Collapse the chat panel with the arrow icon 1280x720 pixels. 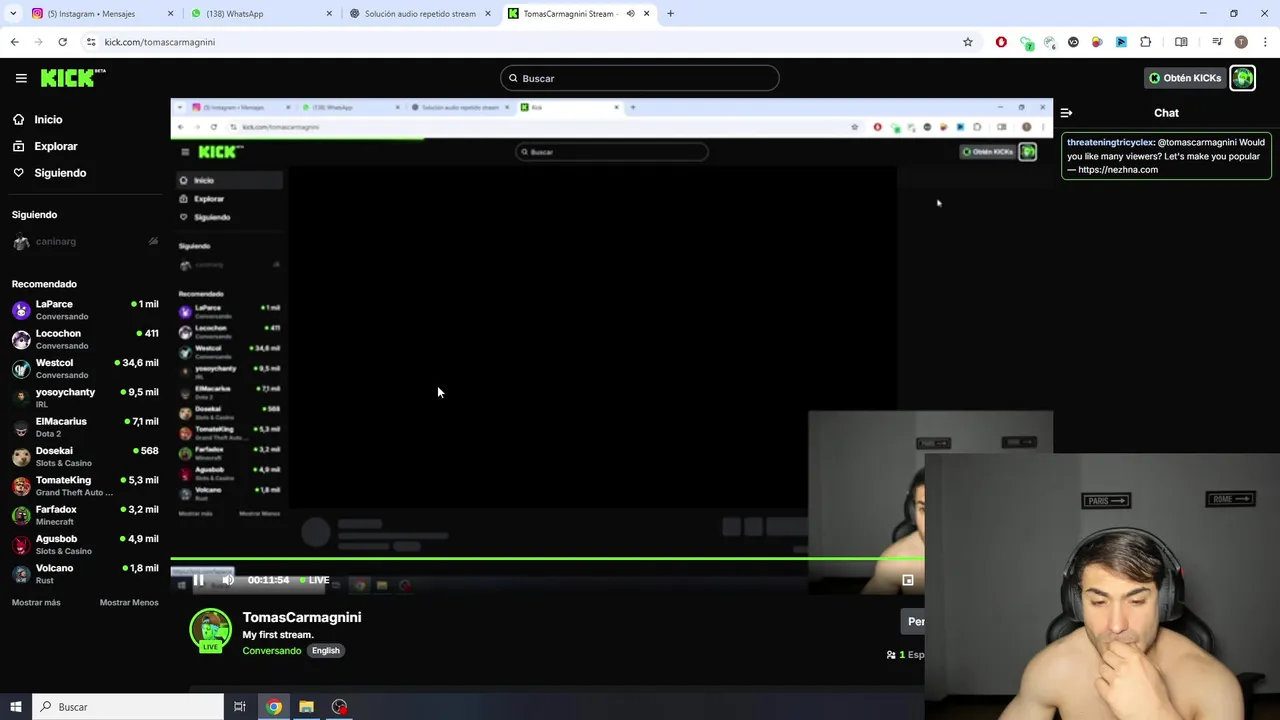(1066, 113)
